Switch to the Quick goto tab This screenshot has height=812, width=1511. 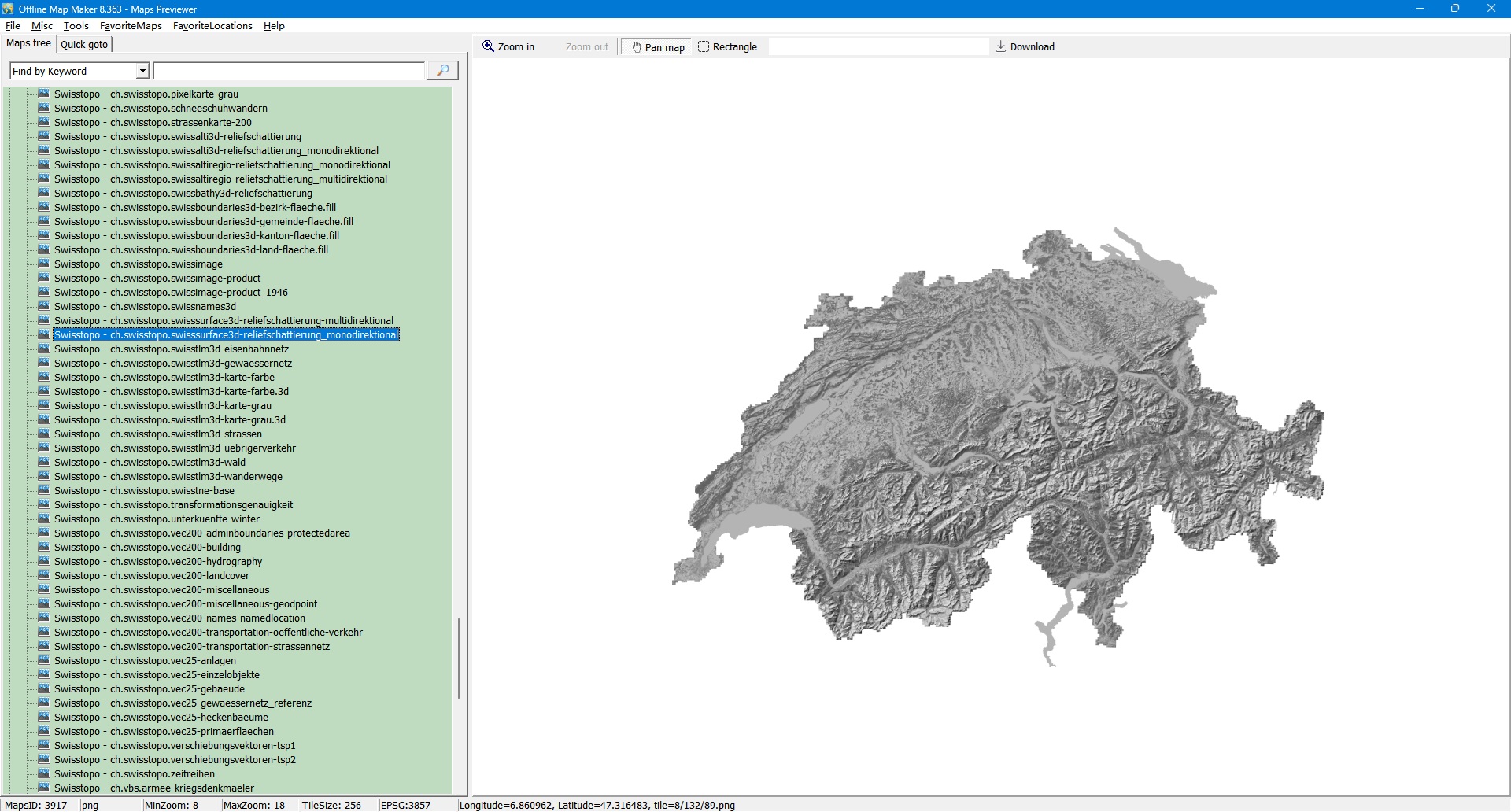(x=84, y=45)
